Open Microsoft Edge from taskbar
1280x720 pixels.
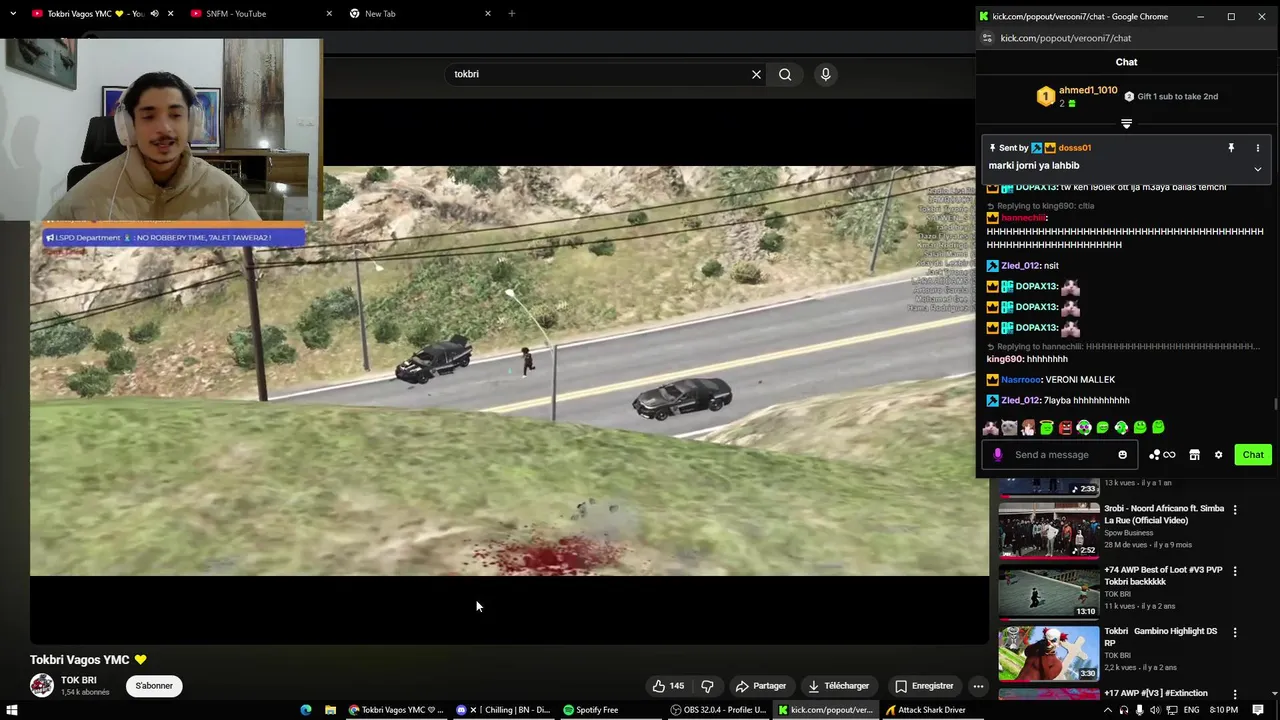point(306,710)
